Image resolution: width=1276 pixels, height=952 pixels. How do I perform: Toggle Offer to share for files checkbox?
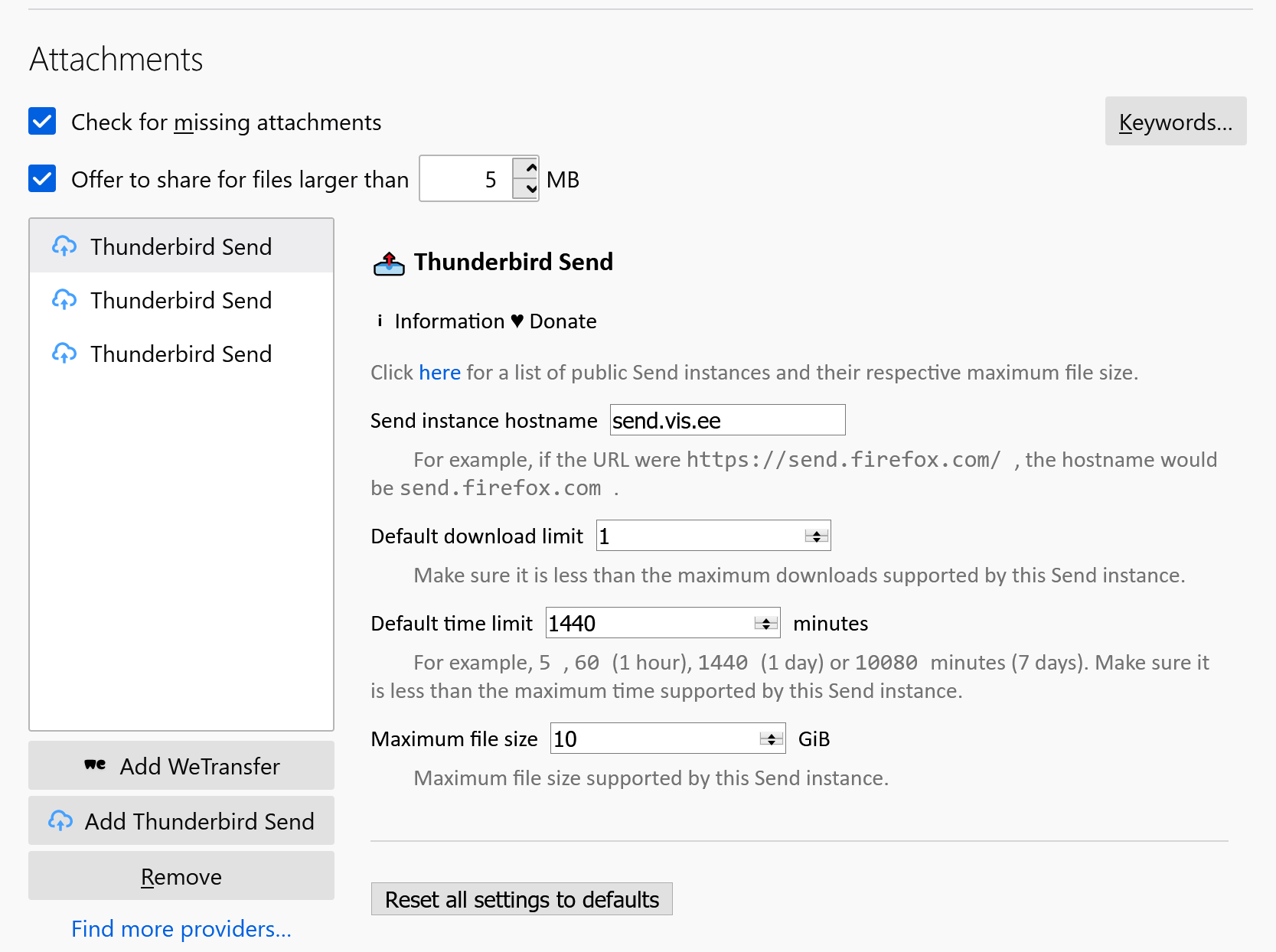(42, 178)
